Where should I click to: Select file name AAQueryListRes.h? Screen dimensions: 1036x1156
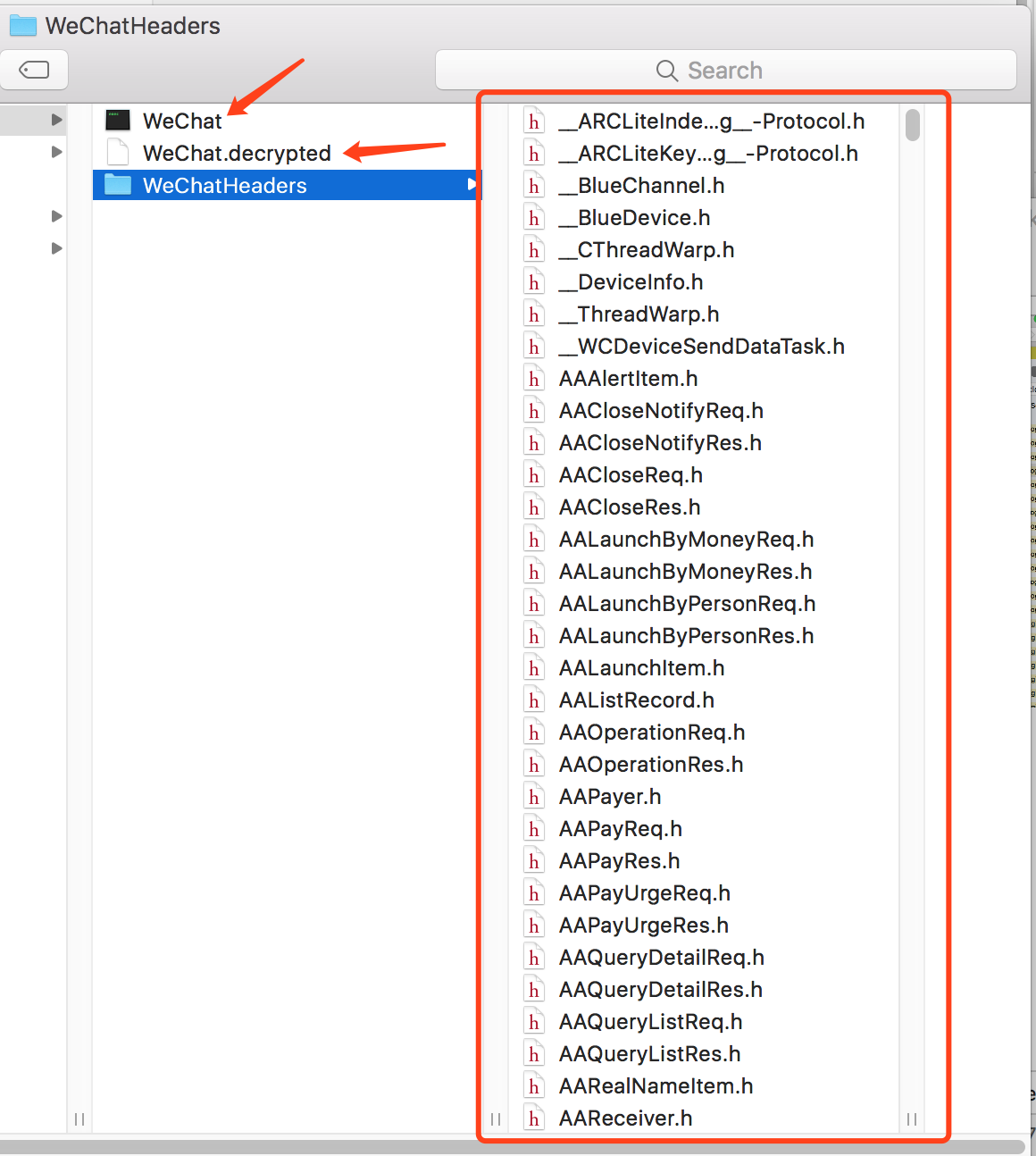pos(650,1054)
